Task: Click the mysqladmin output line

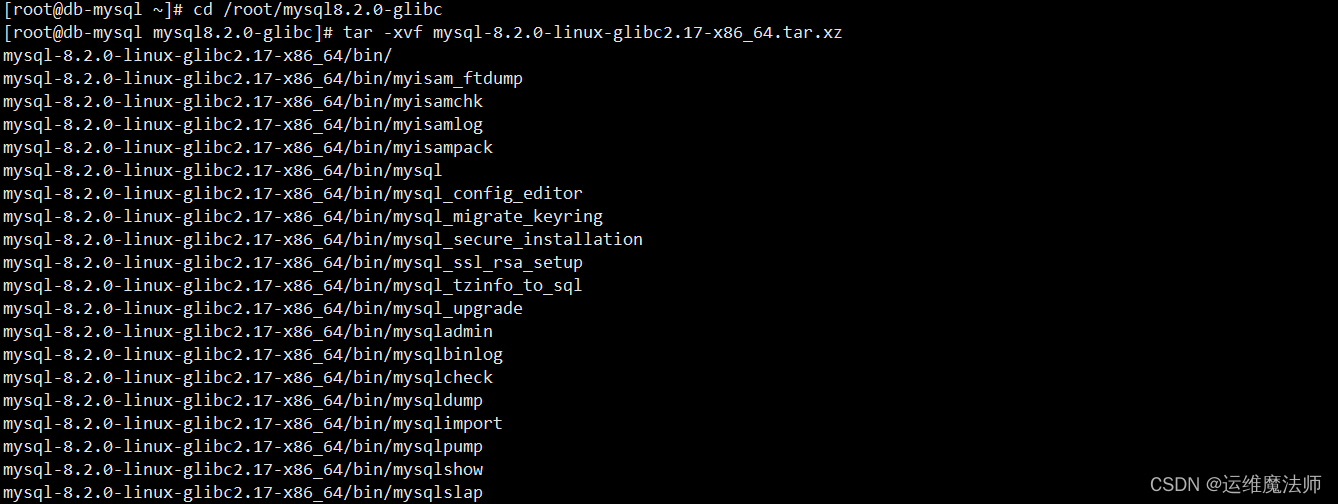Action: (248, 332)
